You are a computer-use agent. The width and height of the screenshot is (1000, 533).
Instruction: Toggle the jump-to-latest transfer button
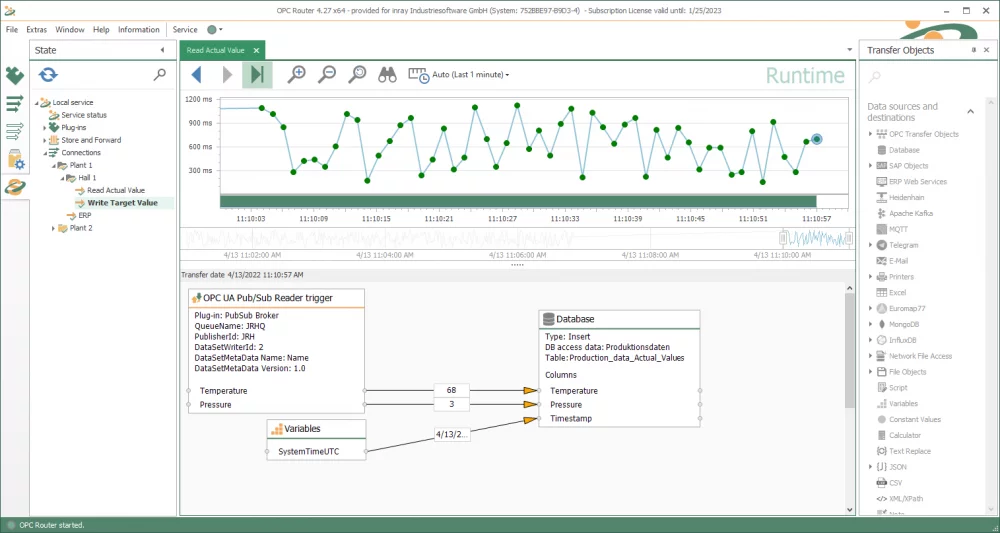(257, 75)
